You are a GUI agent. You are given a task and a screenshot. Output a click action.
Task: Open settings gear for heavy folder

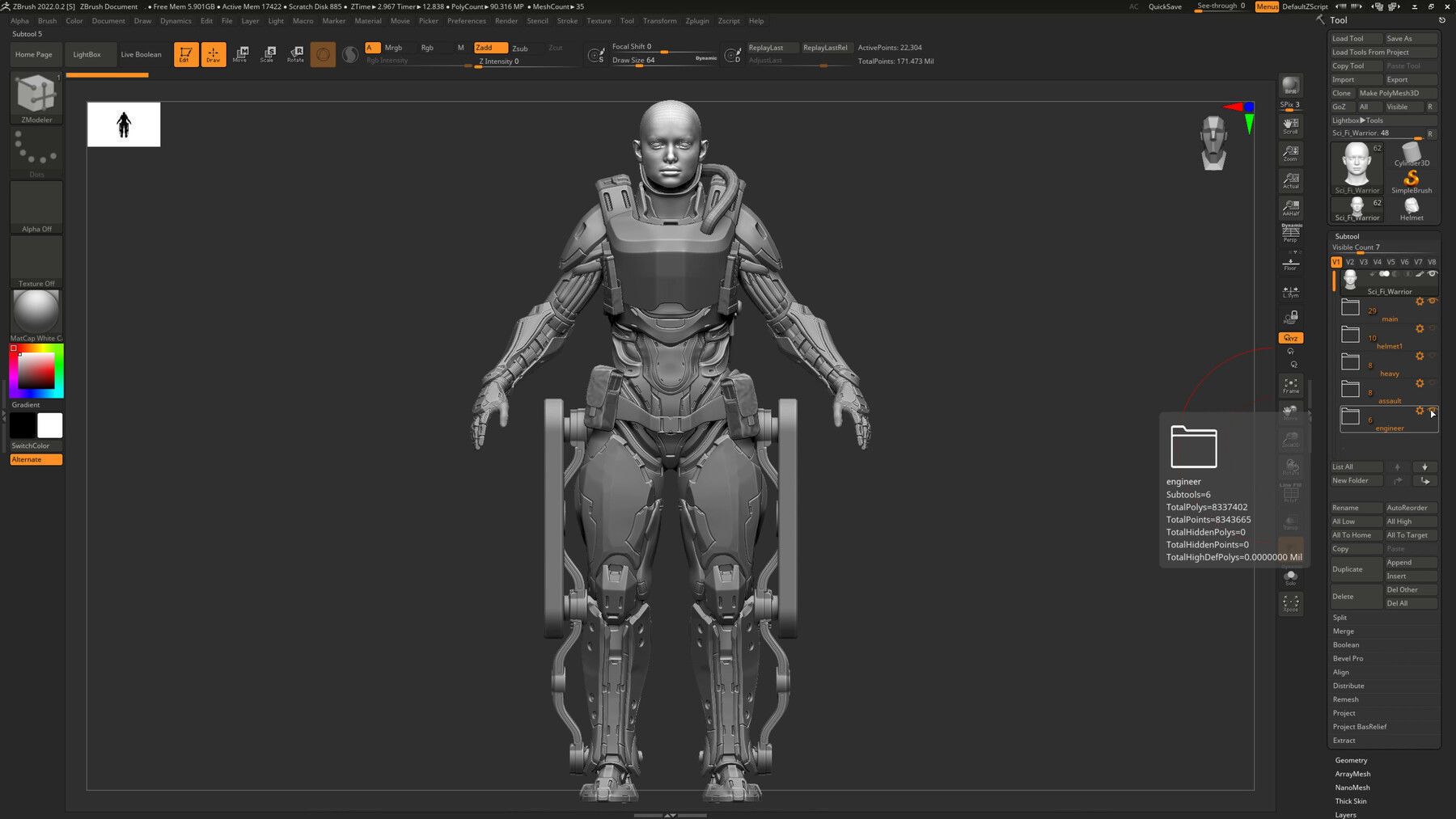[x=1420, y=356]
